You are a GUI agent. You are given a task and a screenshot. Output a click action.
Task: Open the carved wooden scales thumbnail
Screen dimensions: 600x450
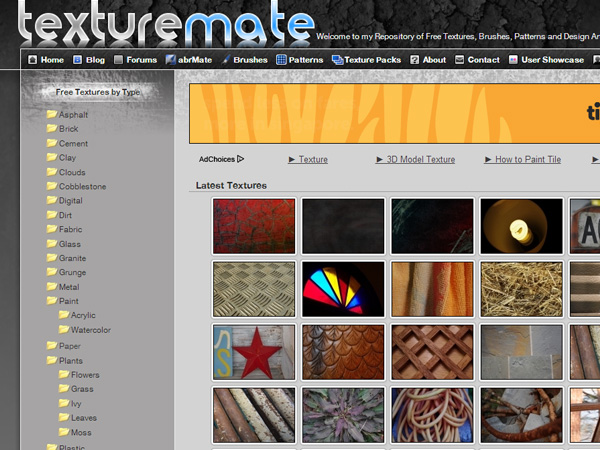tap(343, 352)
